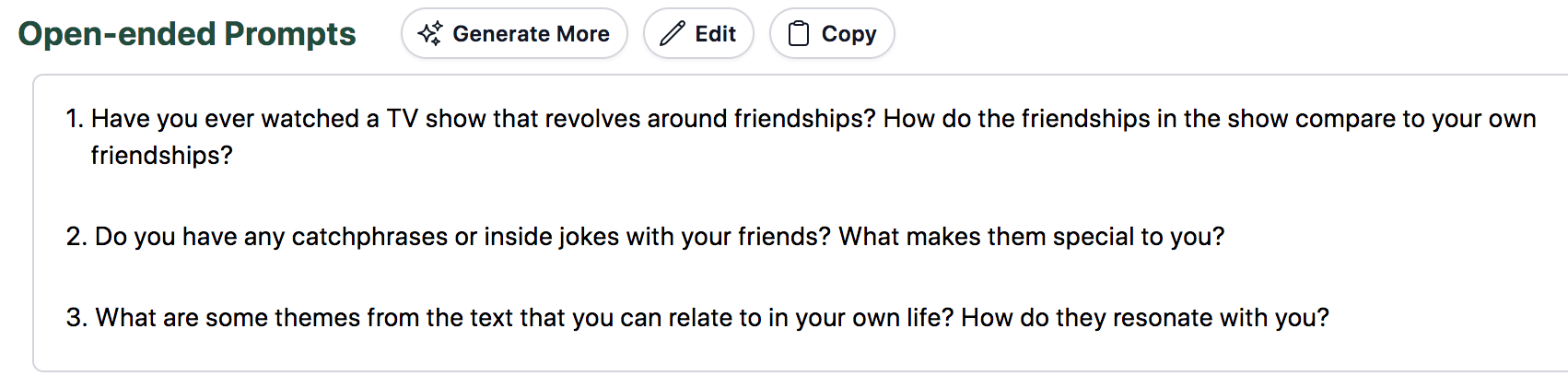Click the pencil icon on Edit
Viewport: 1568px width, 376px height.
click(x=673, y=34)
